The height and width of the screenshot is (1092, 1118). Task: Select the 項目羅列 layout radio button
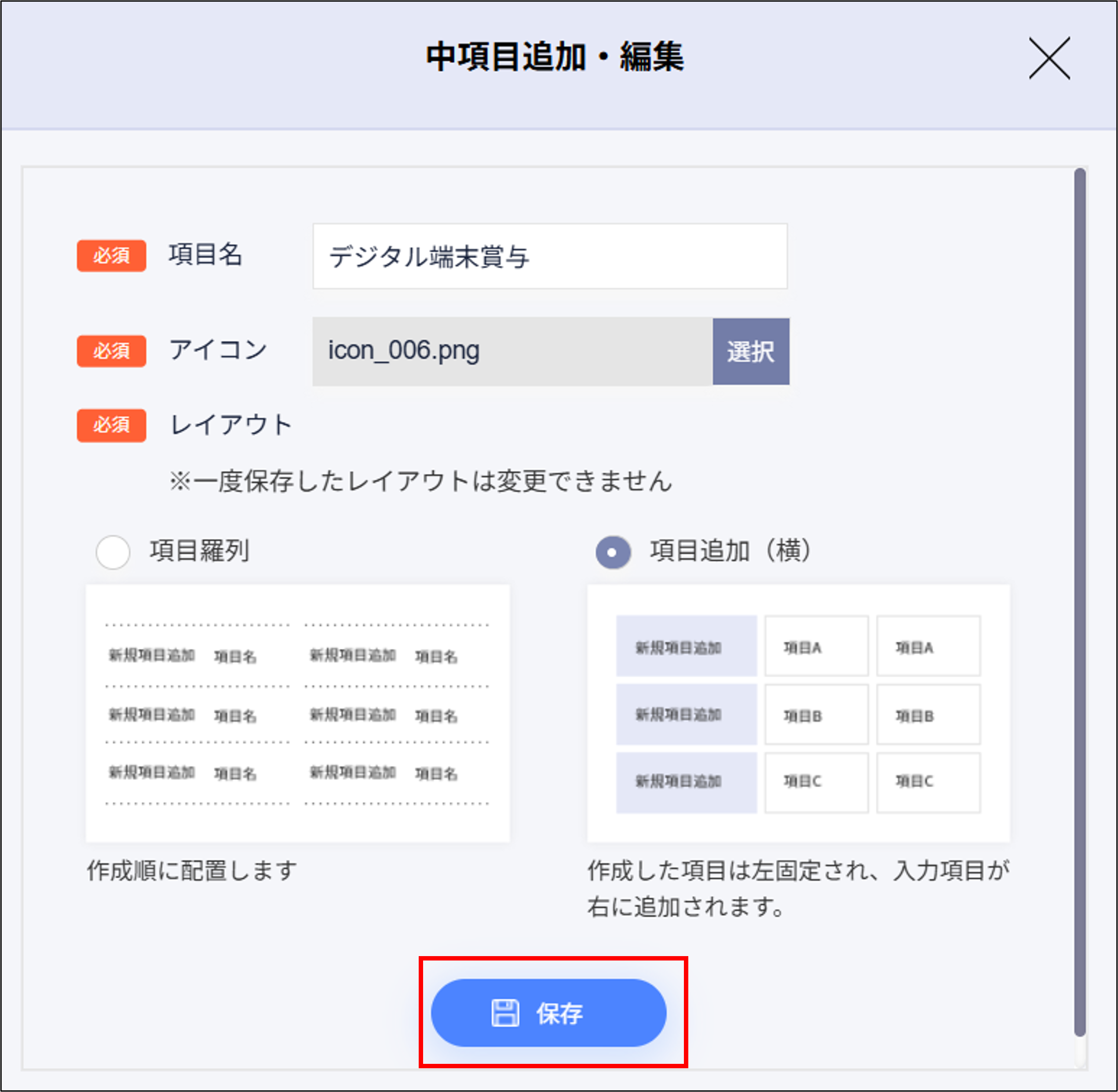pos(113,552)
